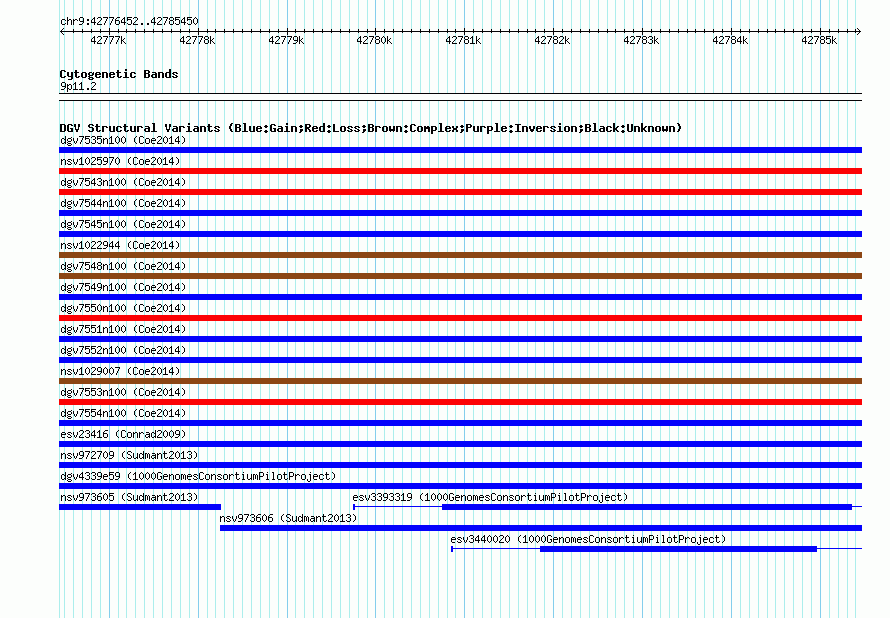
Task: Click the dgv7535n100 (Coe2014) blue gain bar
Action: coord(460,150)
